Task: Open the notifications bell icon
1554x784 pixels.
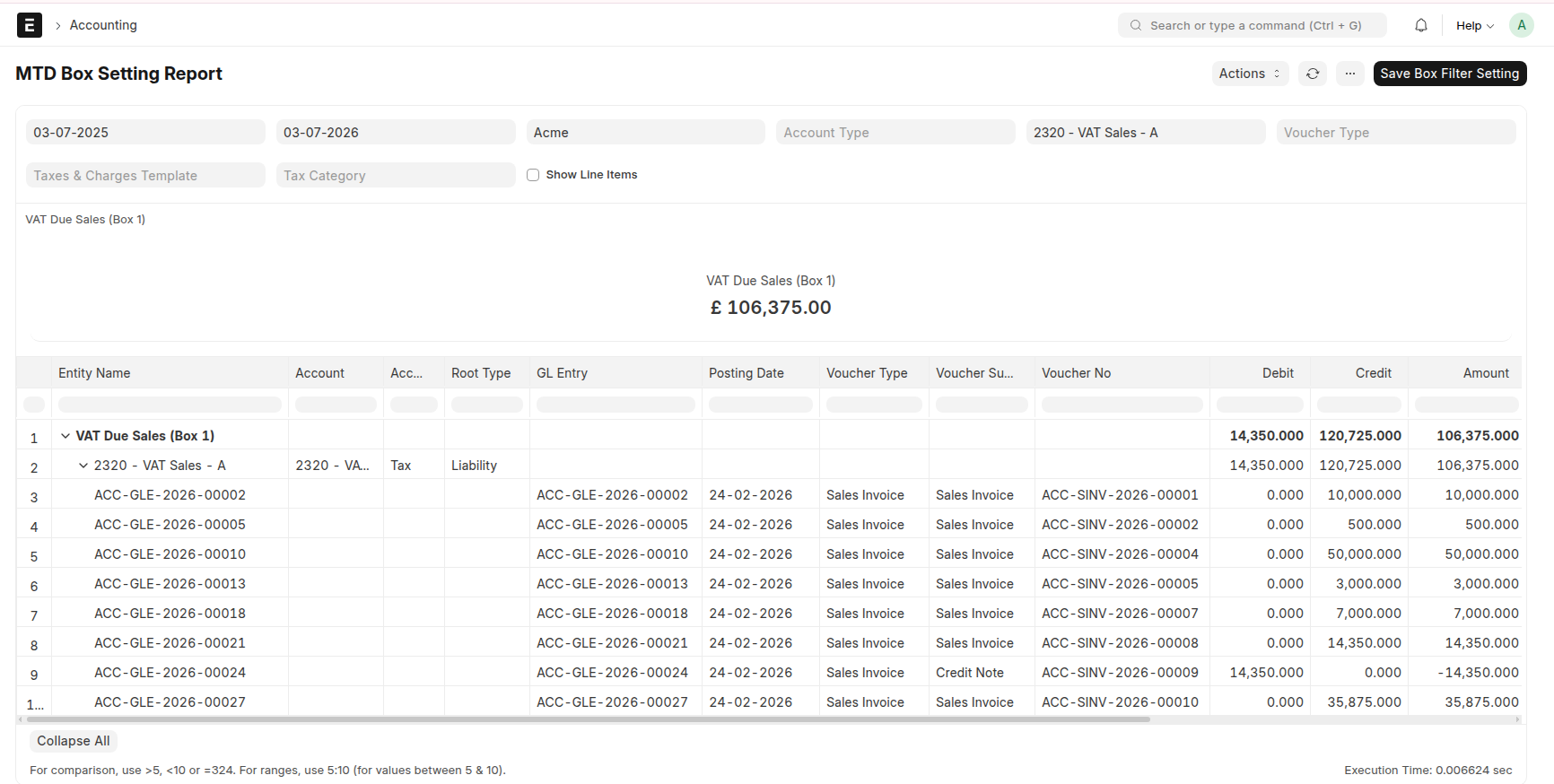Action: coord(1421,25)
